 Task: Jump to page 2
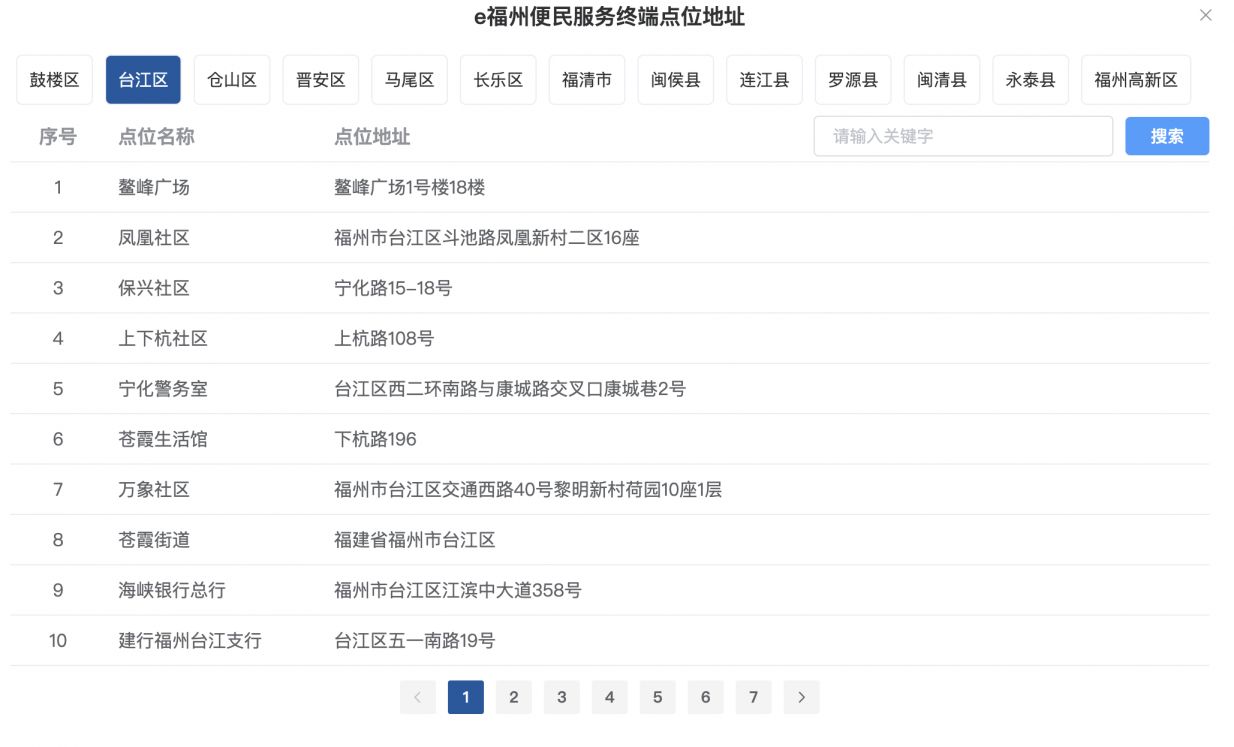tap(514, 697)
